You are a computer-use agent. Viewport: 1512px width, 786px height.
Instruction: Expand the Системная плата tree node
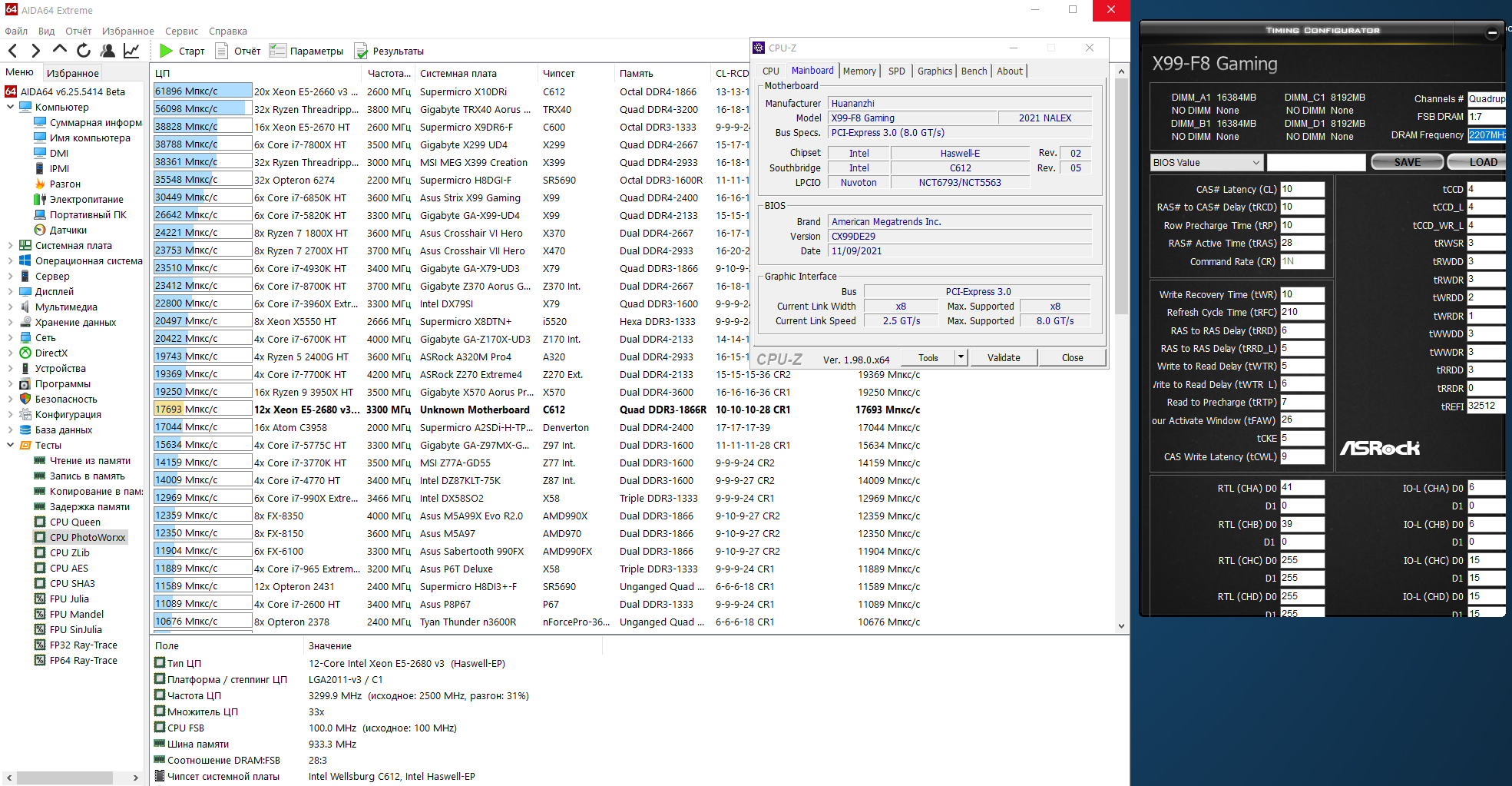(x=10, y=245)
